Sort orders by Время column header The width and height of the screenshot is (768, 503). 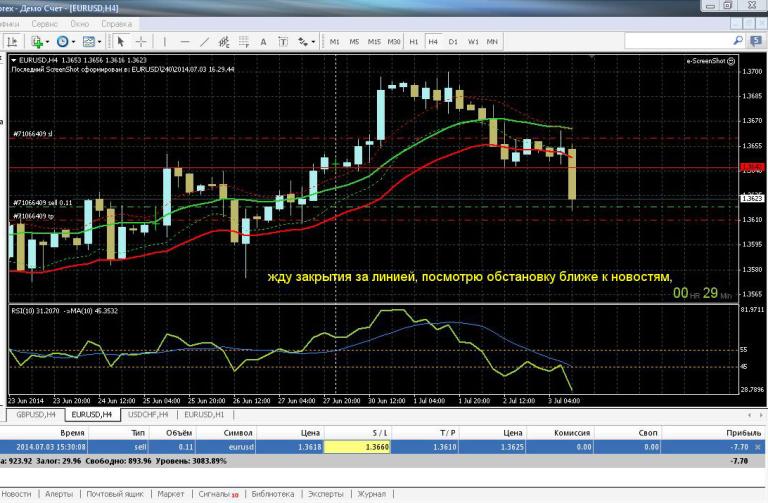coord(72,433)
